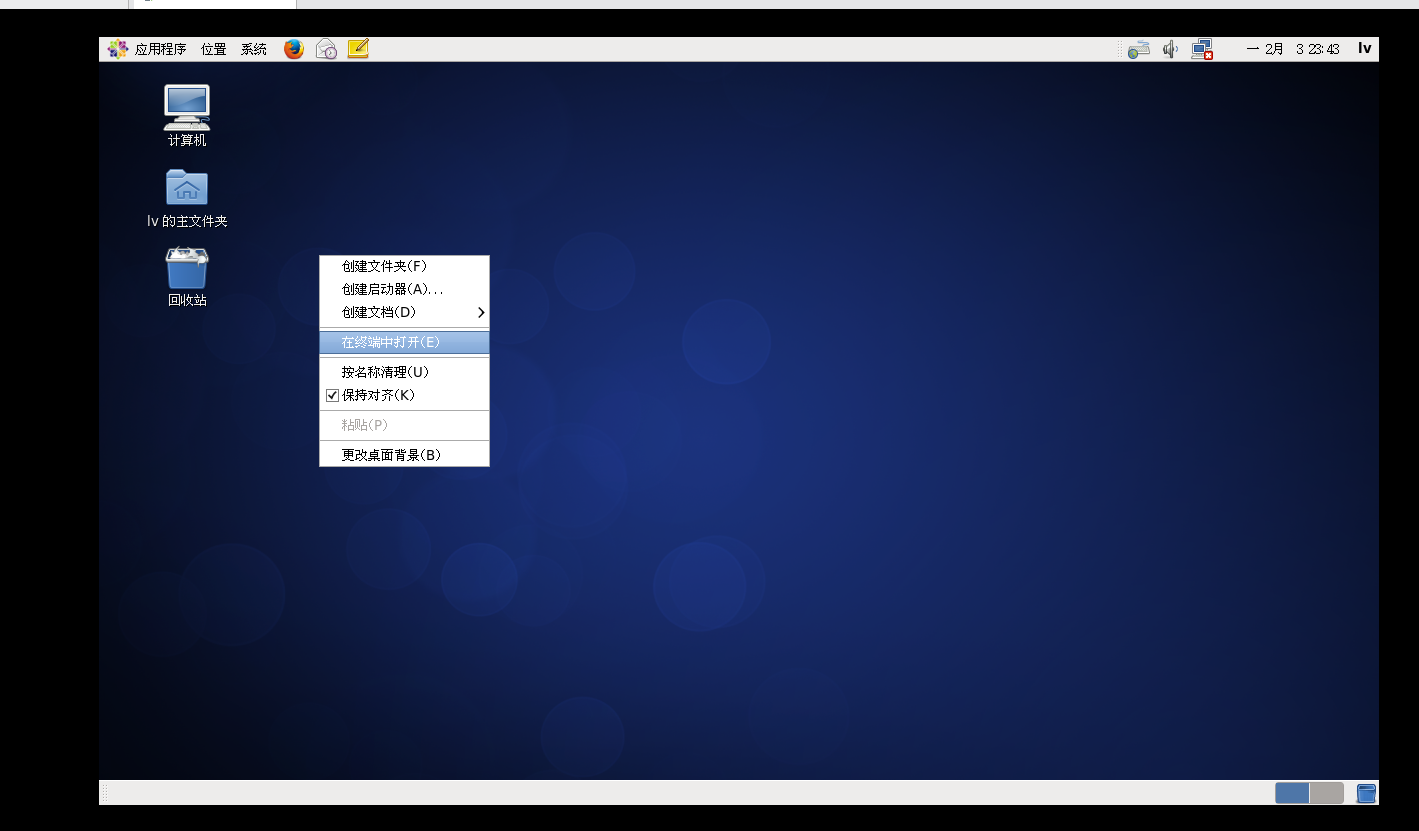Click the show desktop button at bottom right

(x=1365, y=792)
